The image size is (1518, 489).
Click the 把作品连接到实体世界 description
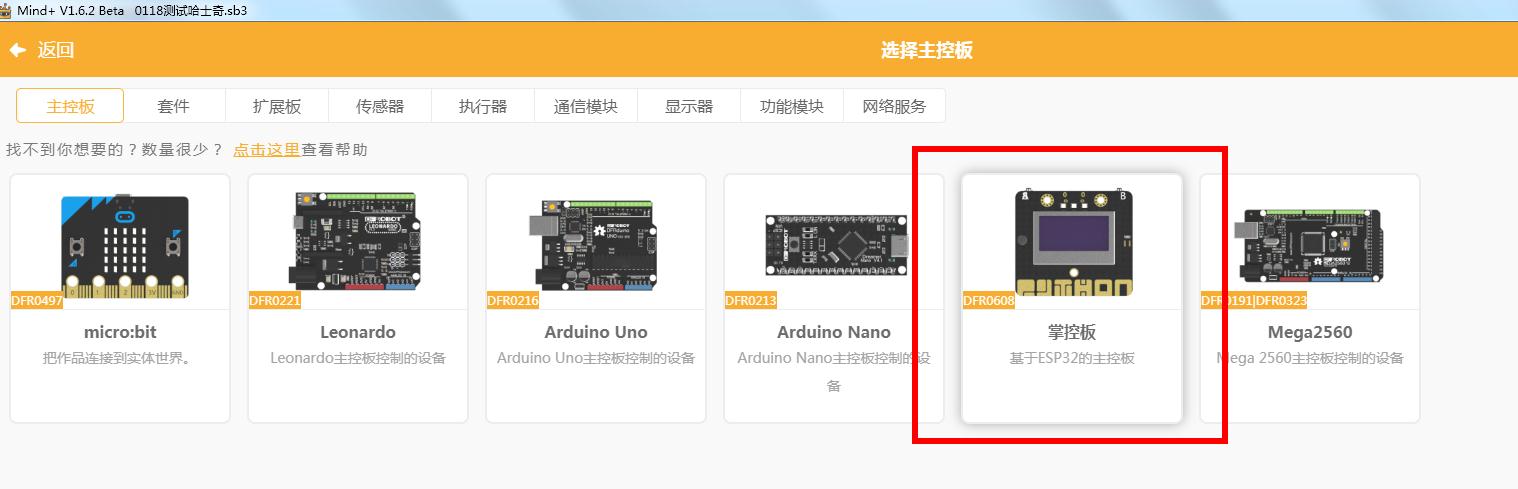120,358
